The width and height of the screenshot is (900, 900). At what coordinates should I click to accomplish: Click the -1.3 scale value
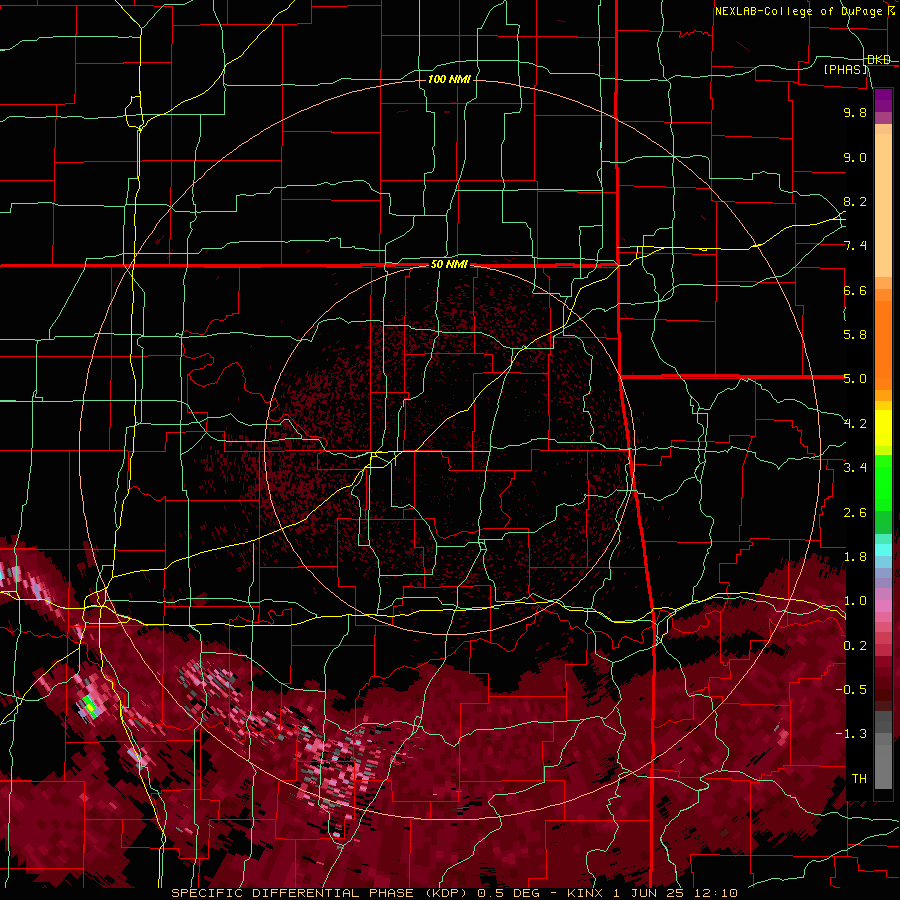coord(851,735)
